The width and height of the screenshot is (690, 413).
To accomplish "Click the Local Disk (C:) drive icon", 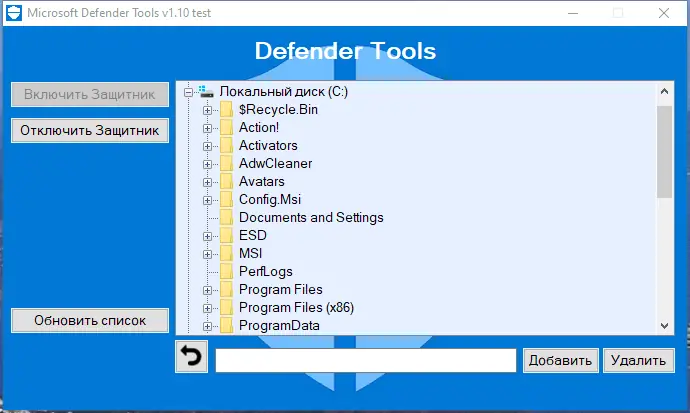I will pos(206,91).
